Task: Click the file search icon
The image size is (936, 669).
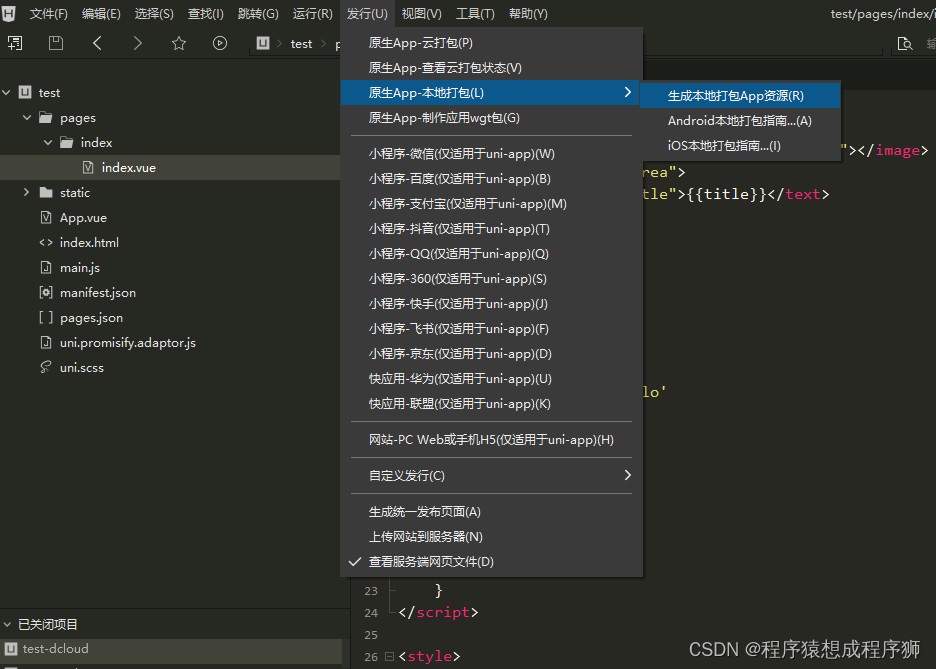Action: click(905, 43)
